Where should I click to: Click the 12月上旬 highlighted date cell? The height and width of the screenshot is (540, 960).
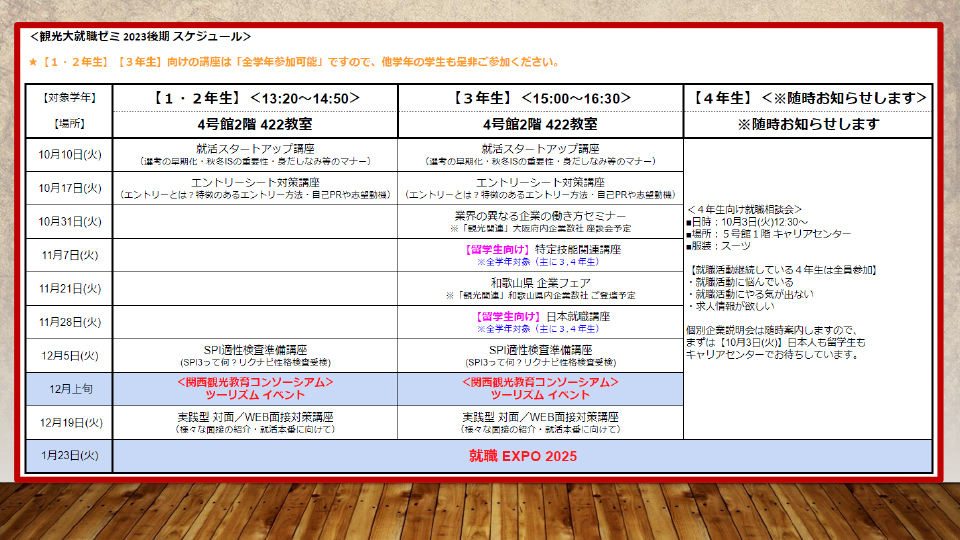[70, 389]
